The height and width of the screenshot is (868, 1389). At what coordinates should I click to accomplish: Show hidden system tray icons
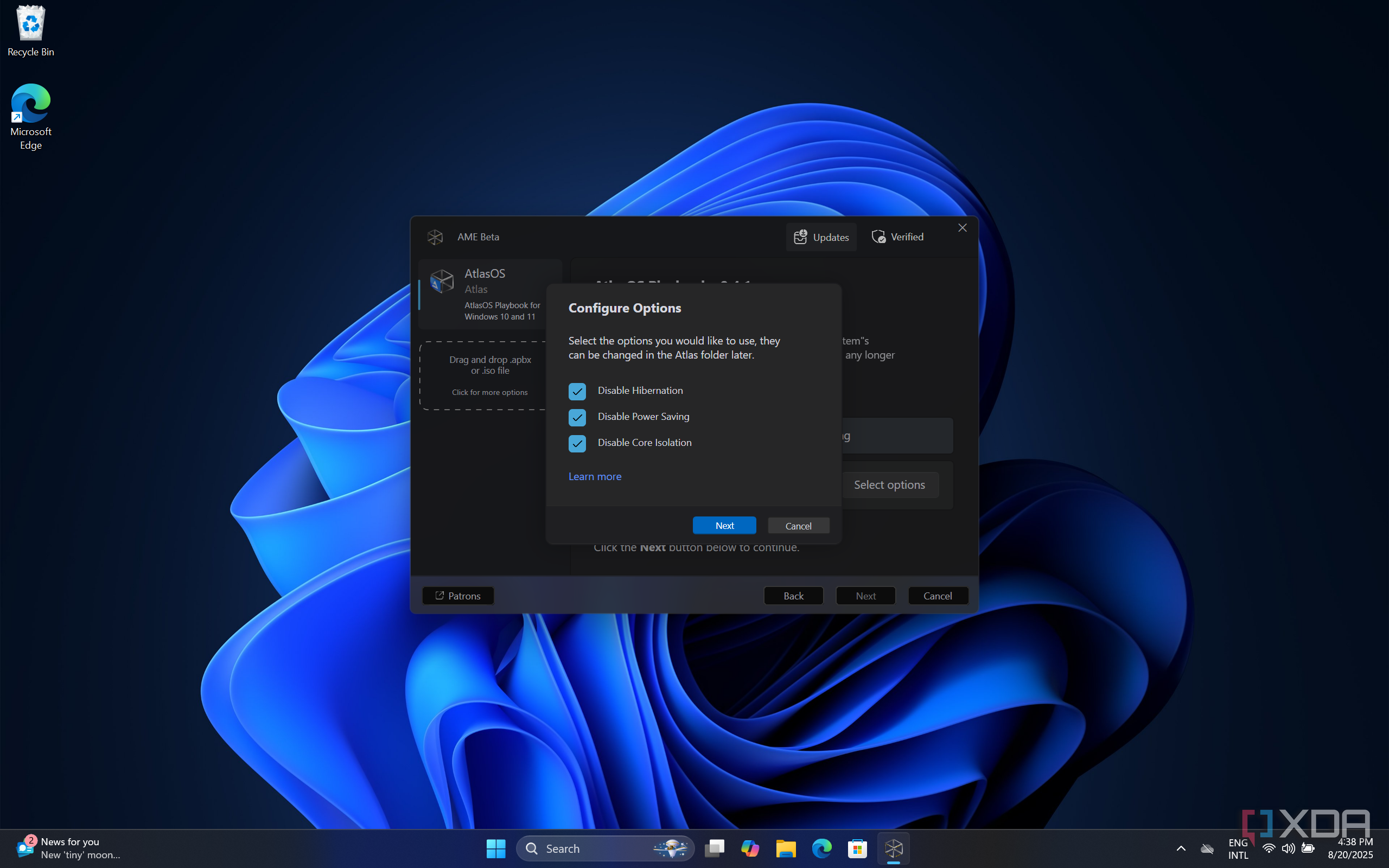(1181, 848)
